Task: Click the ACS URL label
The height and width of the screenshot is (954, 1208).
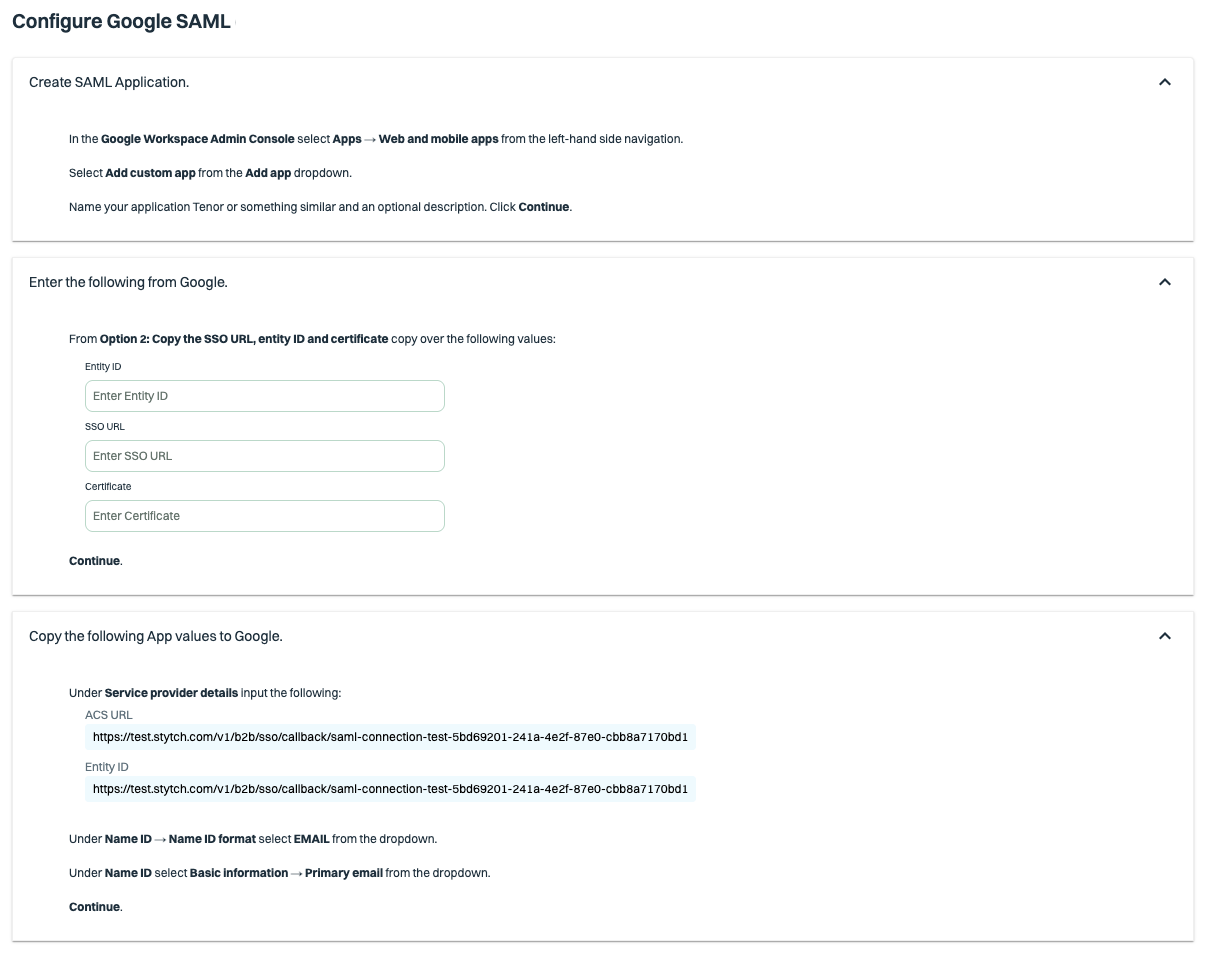Action: pyautogui.click(x=109, y=715)
